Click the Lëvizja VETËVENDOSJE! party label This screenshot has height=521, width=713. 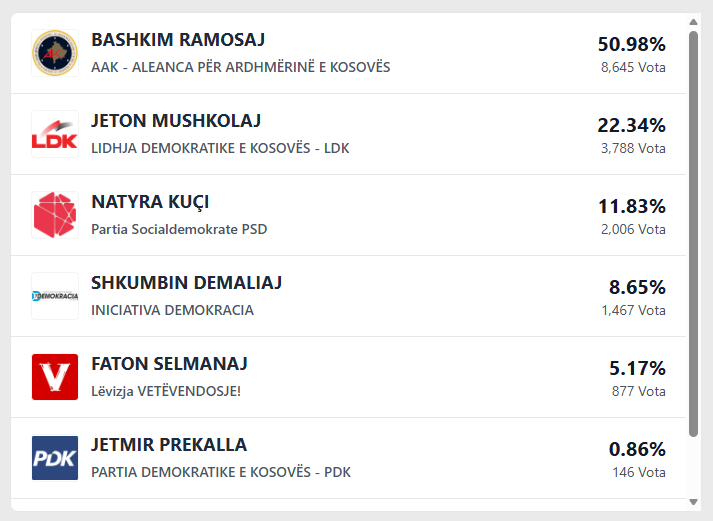(x=166, y=391)
